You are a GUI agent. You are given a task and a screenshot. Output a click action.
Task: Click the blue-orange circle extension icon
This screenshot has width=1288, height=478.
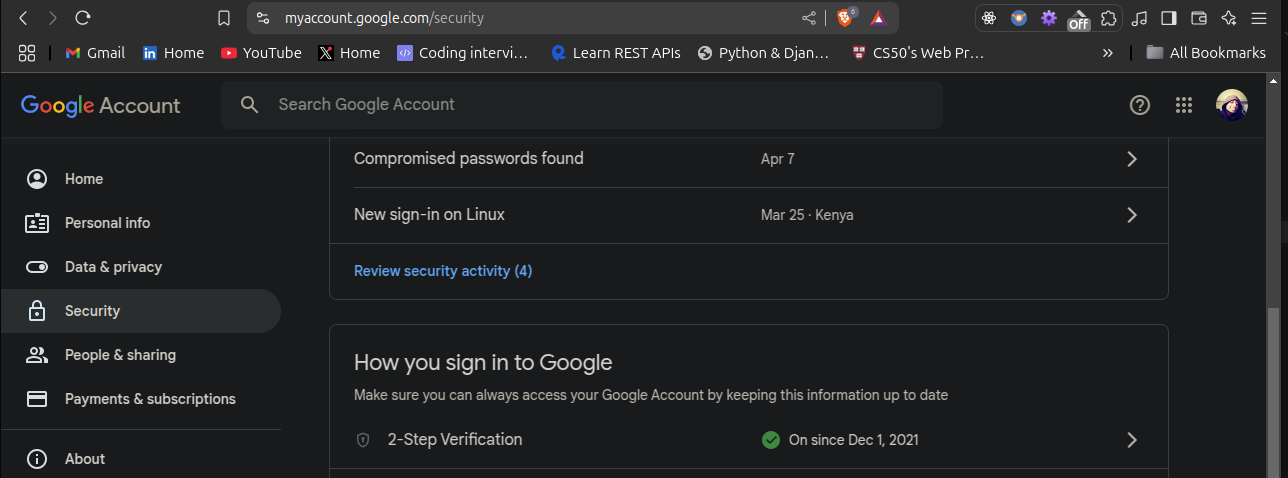tap(1019, 18)
